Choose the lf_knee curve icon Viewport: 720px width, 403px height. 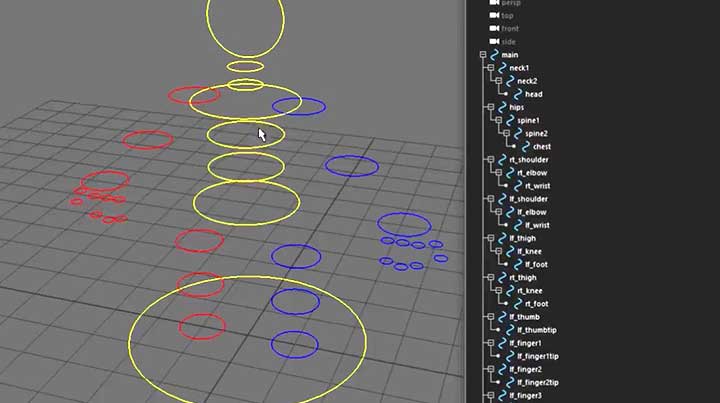[x=510, y=251]
